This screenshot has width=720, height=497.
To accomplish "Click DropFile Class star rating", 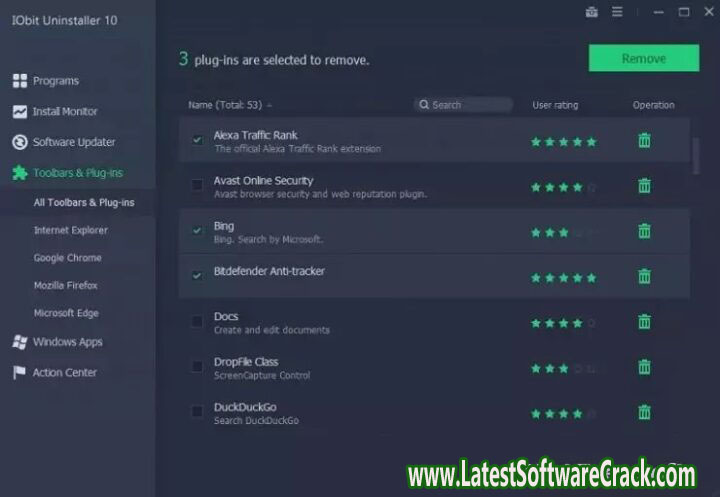I will (x=563, y=368).
